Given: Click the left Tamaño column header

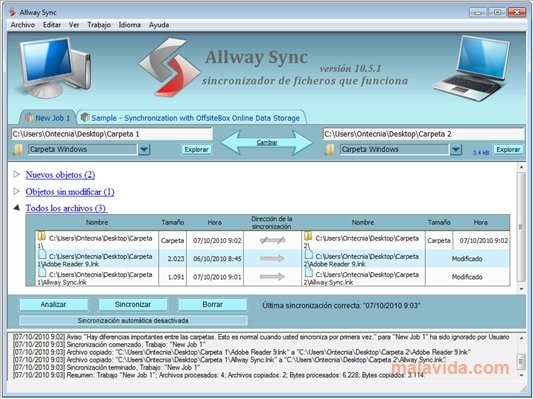Looking at the screenshot, I should (173, 222).
